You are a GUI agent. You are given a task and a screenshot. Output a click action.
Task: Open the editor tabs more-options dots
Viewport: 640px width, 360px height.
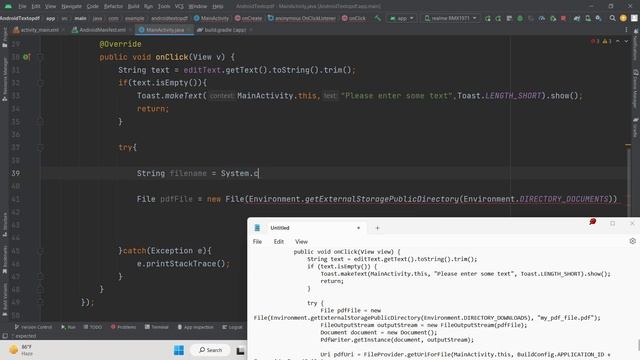[626, 30]
